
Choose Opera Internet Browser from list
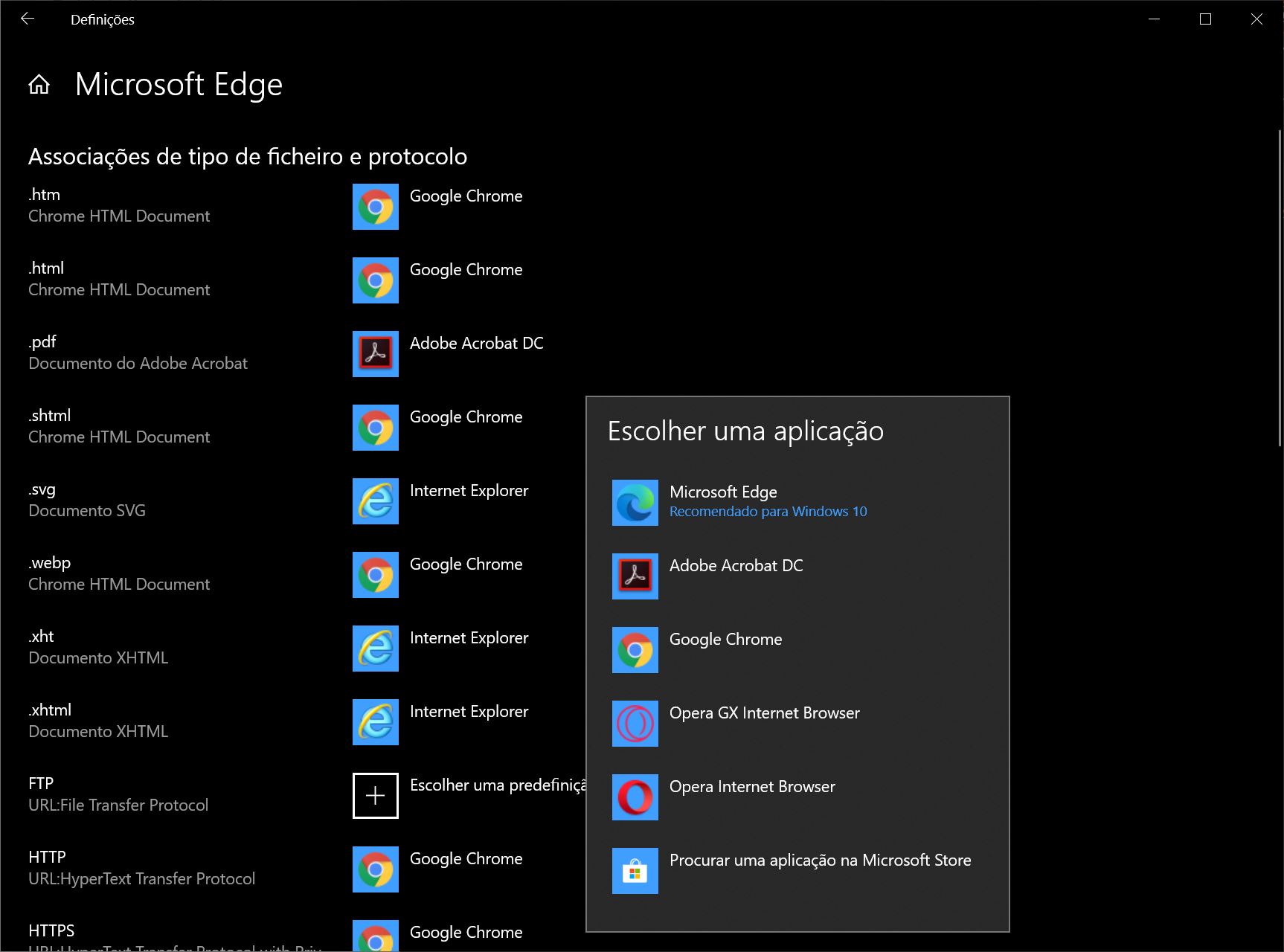click(x=797, y=797)
